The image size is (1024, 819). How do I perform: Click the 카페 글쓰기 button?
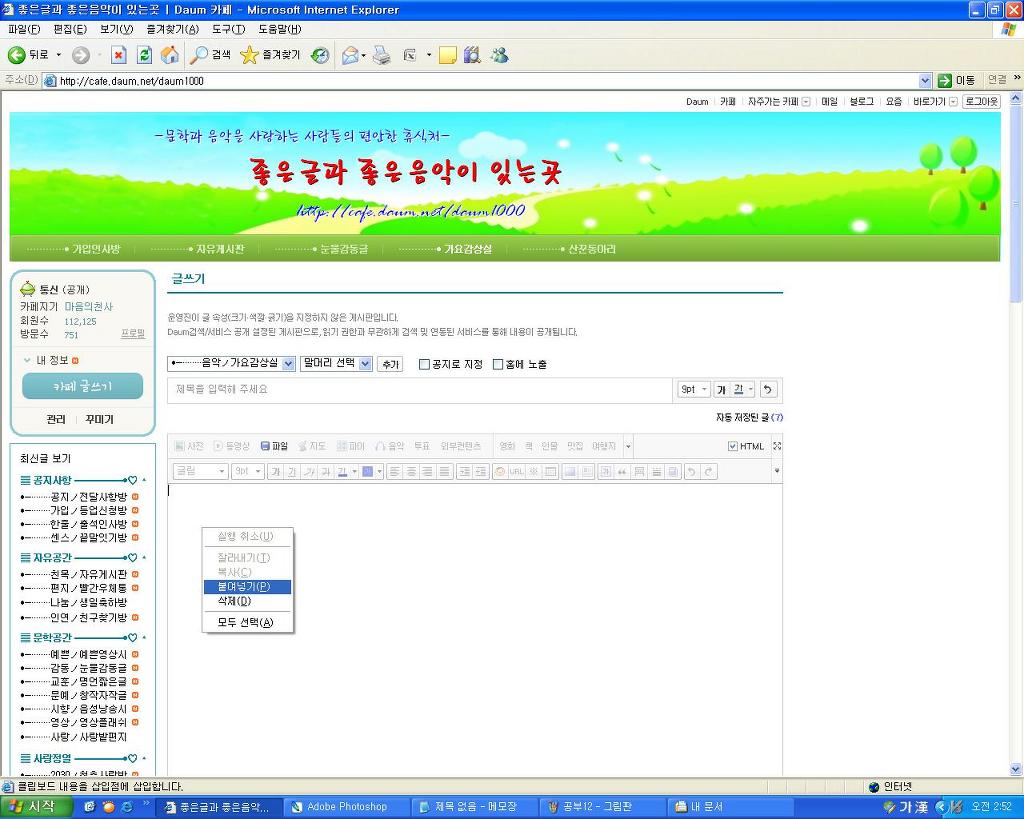(82, 386)
